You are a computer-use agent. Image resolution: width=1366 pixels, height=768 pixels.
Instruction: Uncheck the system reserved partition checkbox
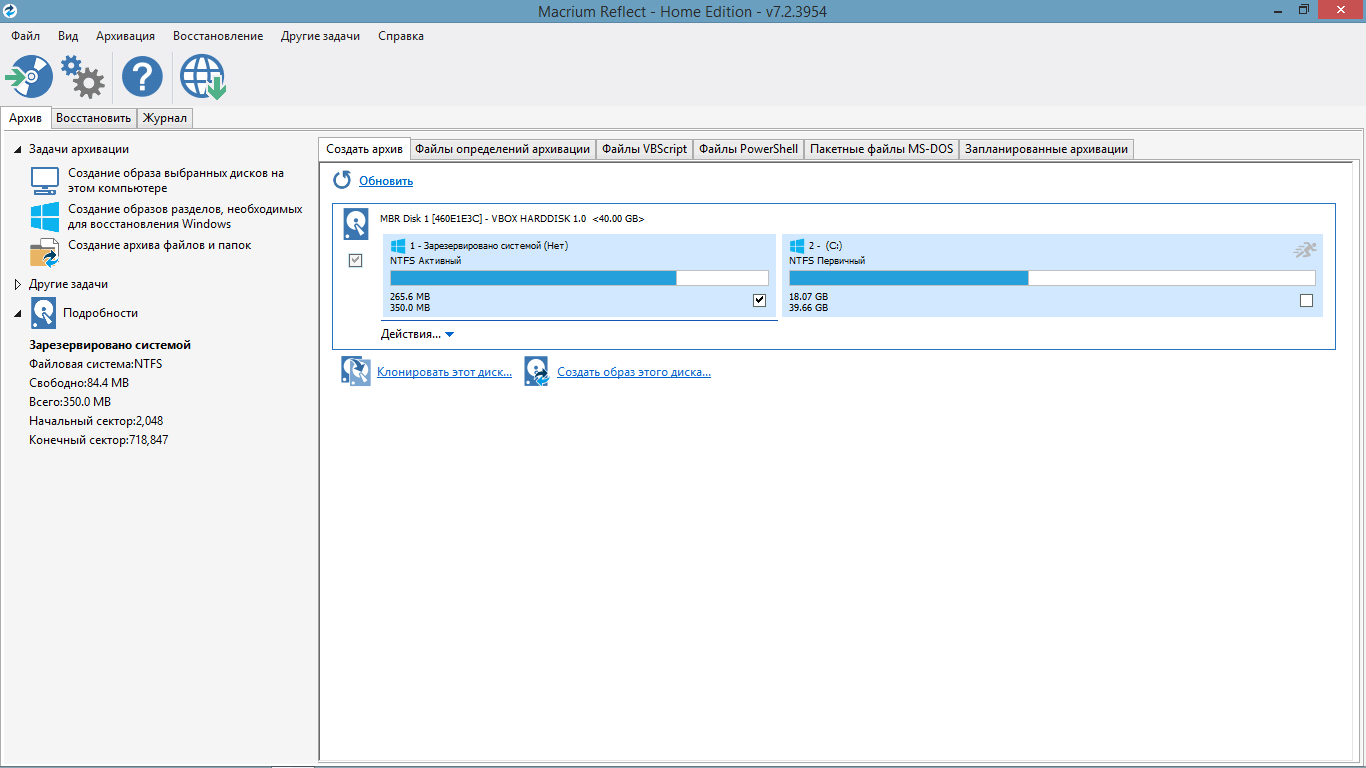point(759,300)
